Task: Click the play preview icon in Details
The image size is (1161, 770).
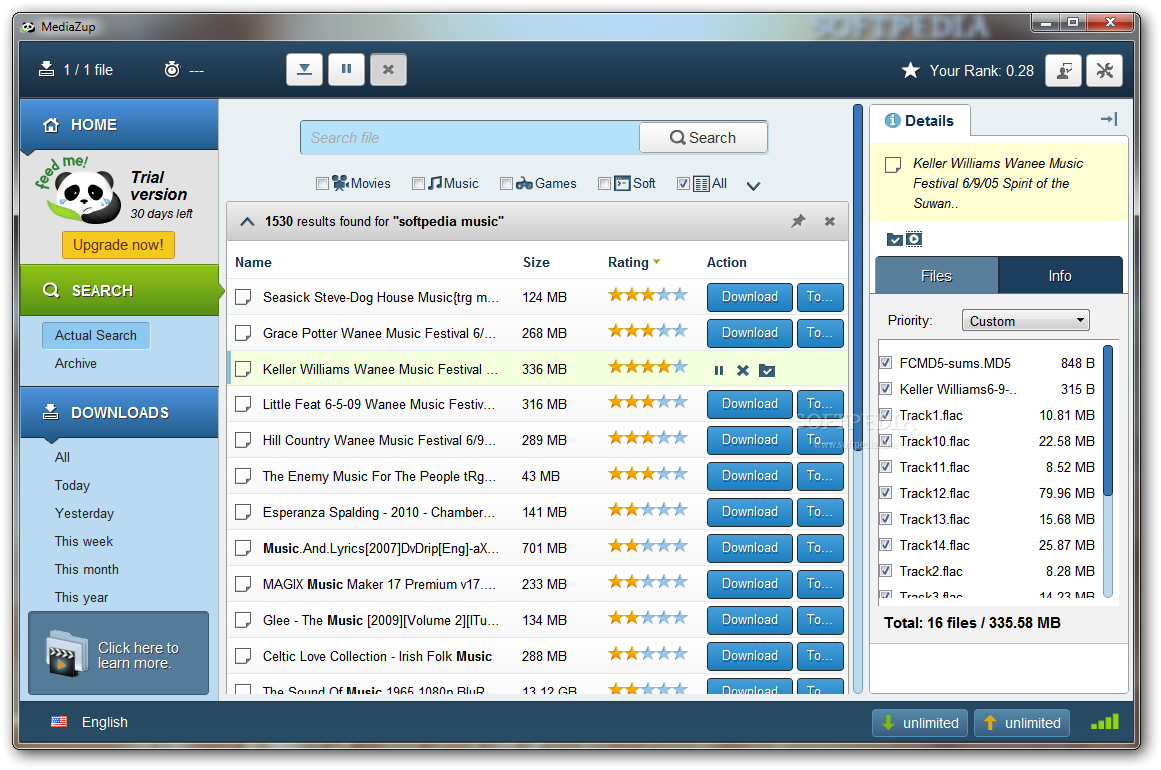Action: tap(914, 239)
